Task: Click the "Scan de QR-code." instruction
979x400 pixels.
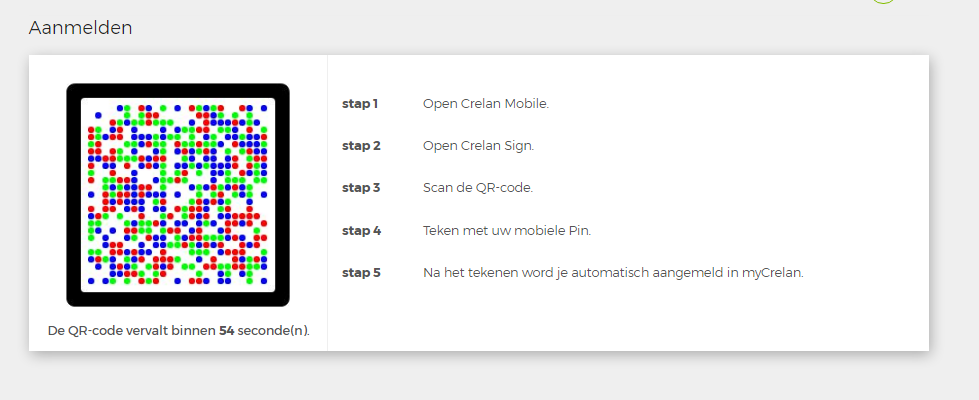Action: [477, 187]
